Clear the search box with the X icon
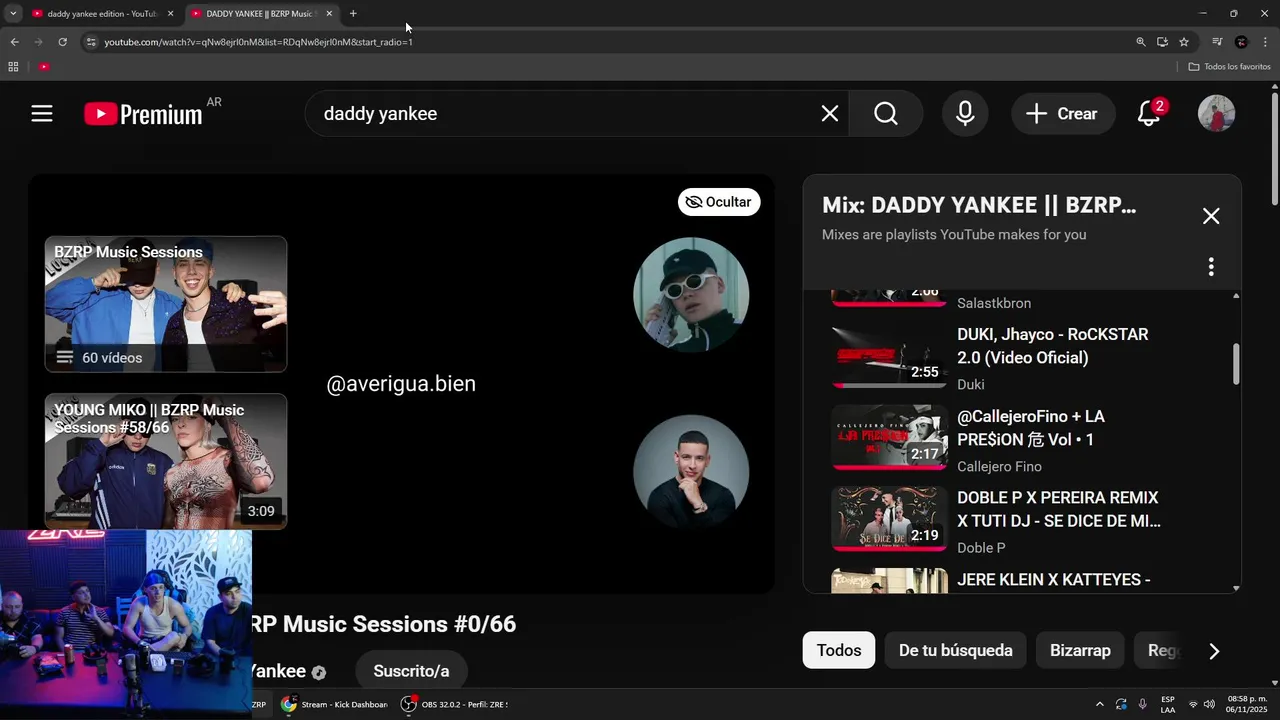This screenshot has height=720, width=1280. pos(830,114)
